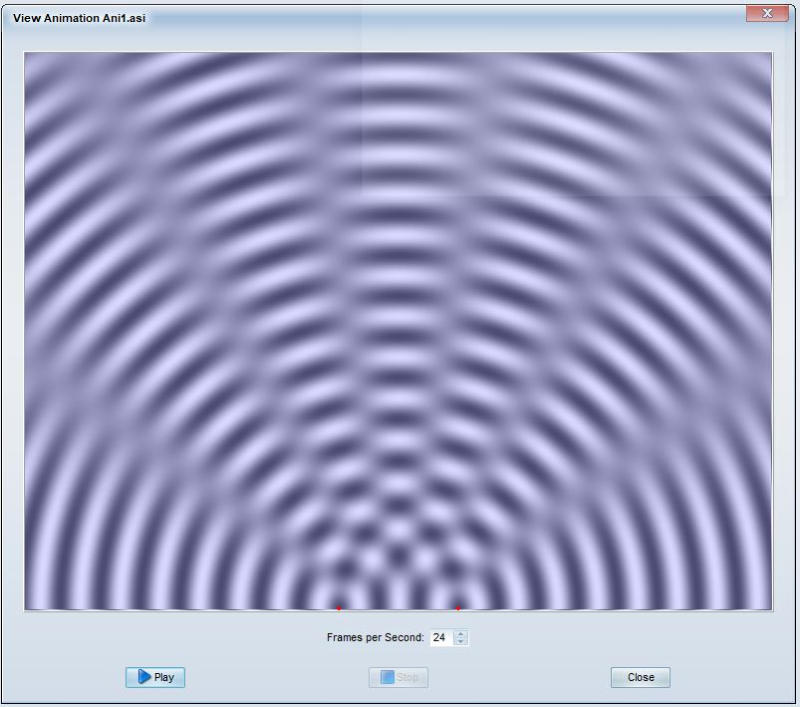The height and width of the screenshot is (707, 800).
Task: Decrease frames per second with down arrow
Action: point(461,641)
